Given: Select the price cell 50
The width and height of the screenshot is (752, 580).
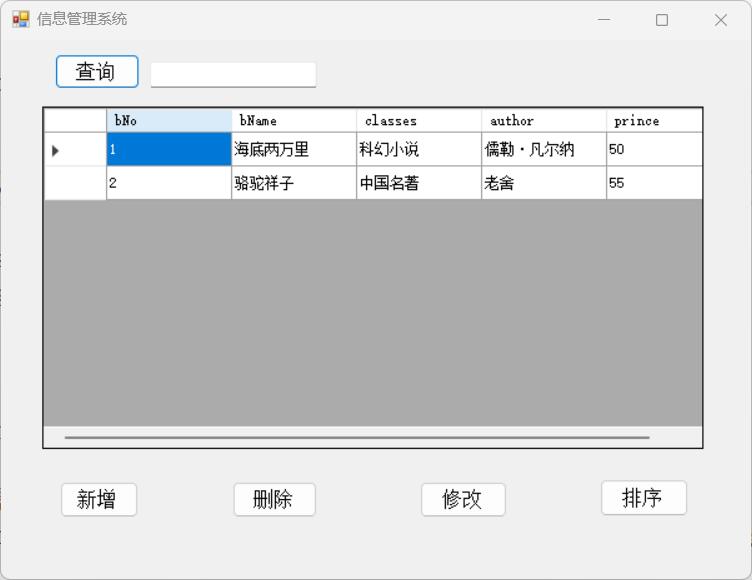Looking at the screenshot, I should (x=654, y=149).
